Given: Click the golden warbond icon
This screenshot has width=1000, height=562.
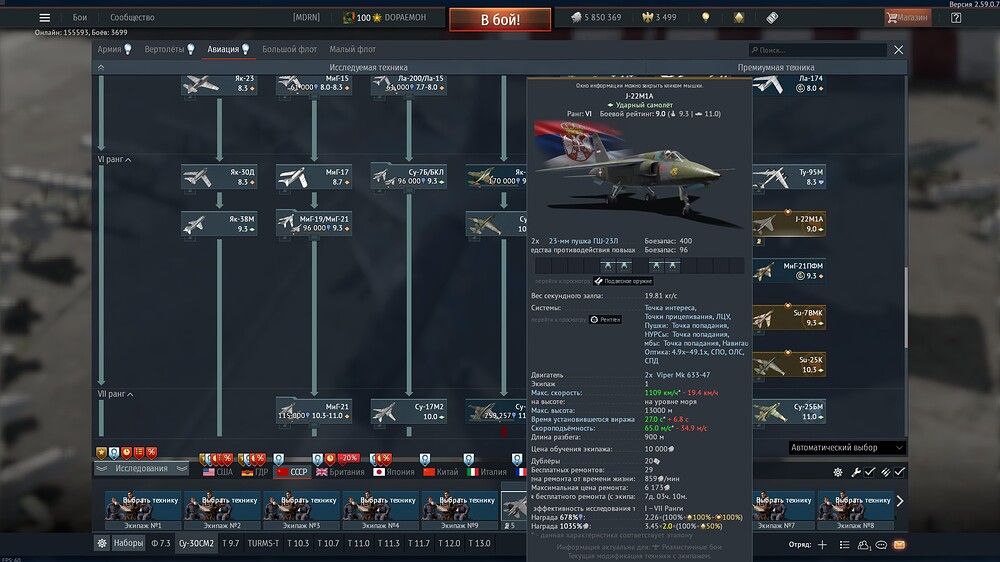Looking at the screenshot, I should coord(739,18).
